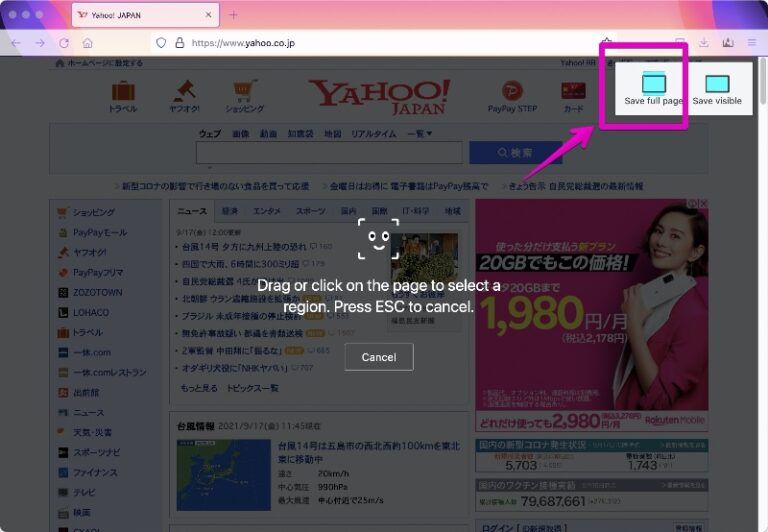
Task: Open the ショッピング cart icon
Action: tap(244, 95)
